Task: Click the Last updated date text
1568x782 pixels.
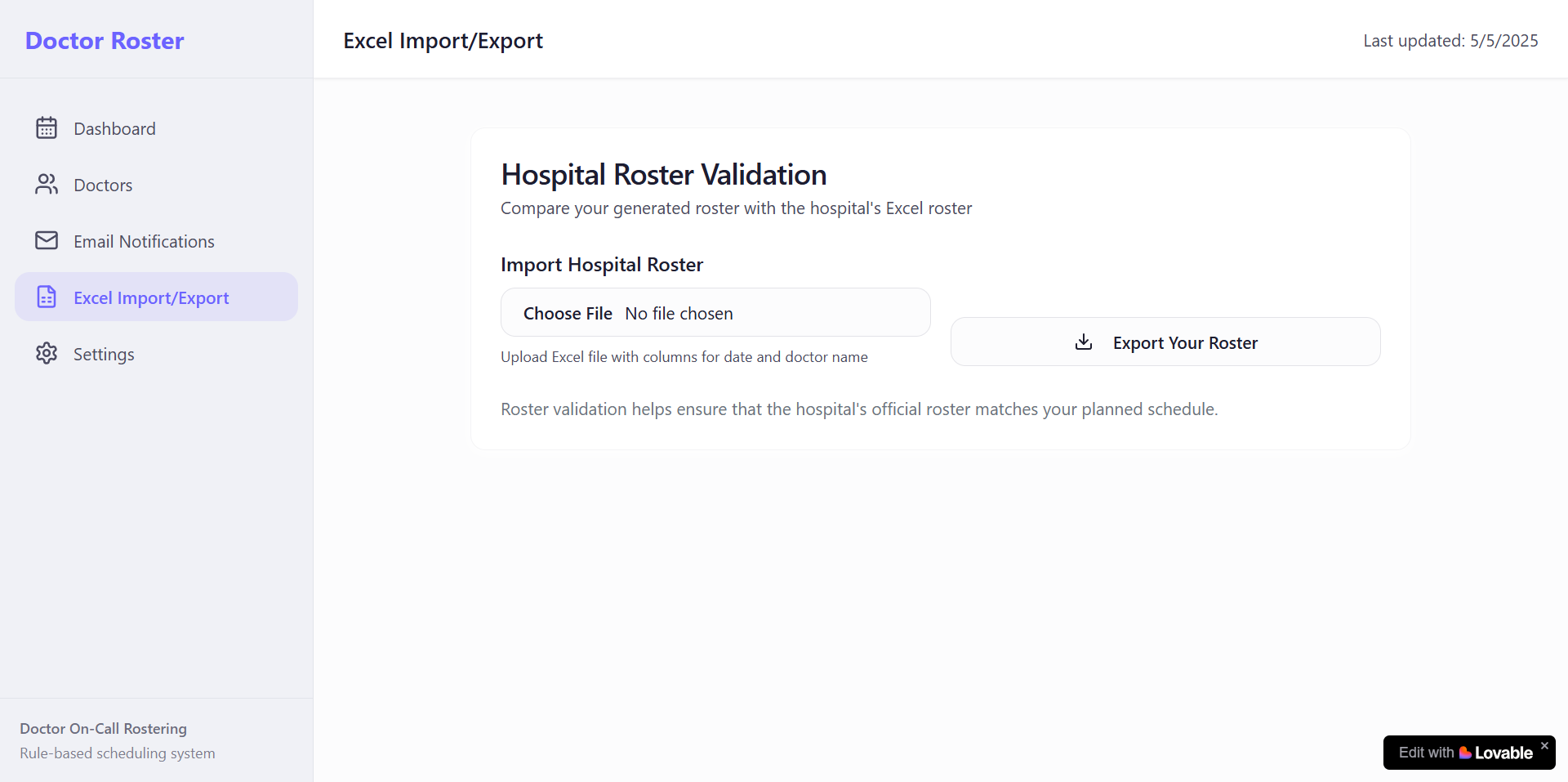Action: tap(1450, 41)
